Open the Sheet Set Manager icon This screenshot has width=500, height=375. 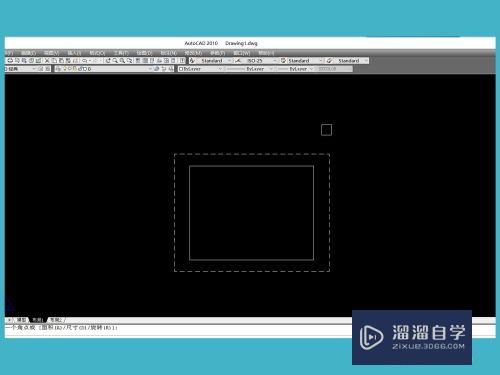tap(159, 61)
